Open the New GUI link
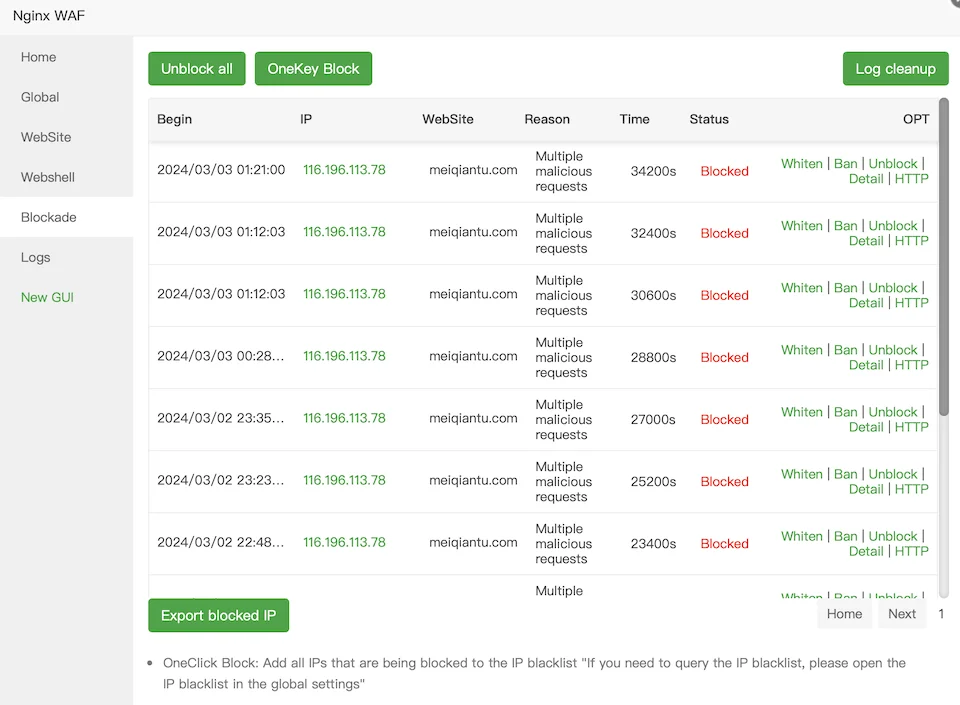 47,297
